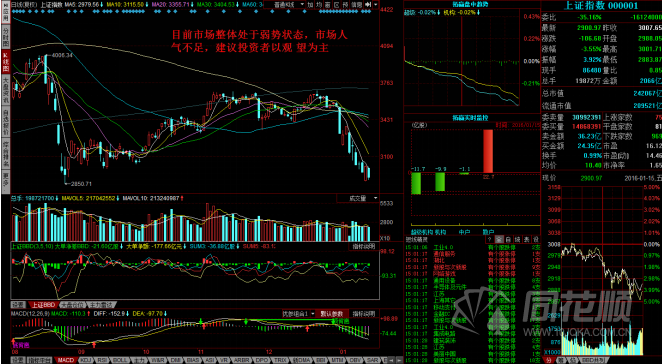This screenshot has height=364, width=662.
Task: Open the 优选组合1 parameter dropdown
Action: pos(298,314)
